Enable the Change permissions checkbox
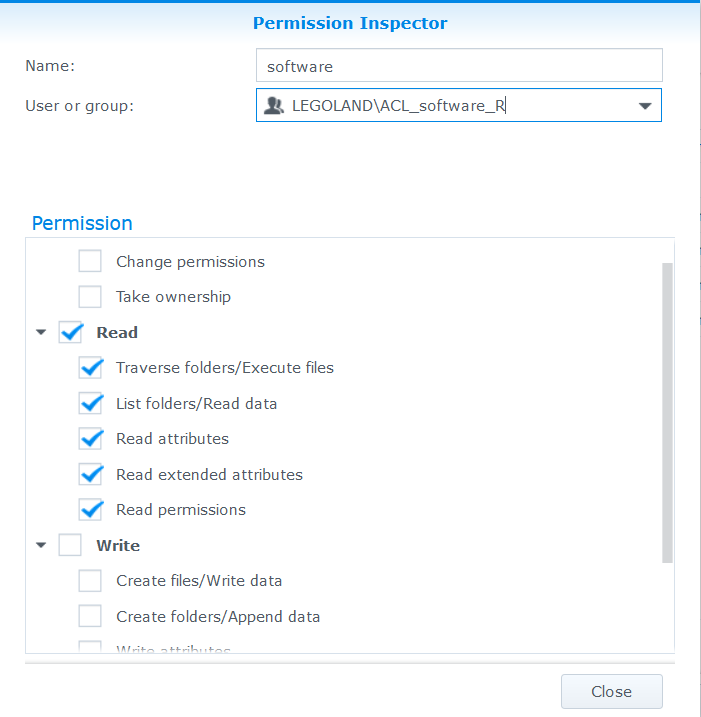Screen dimensions: 701x717 [90, 262]
